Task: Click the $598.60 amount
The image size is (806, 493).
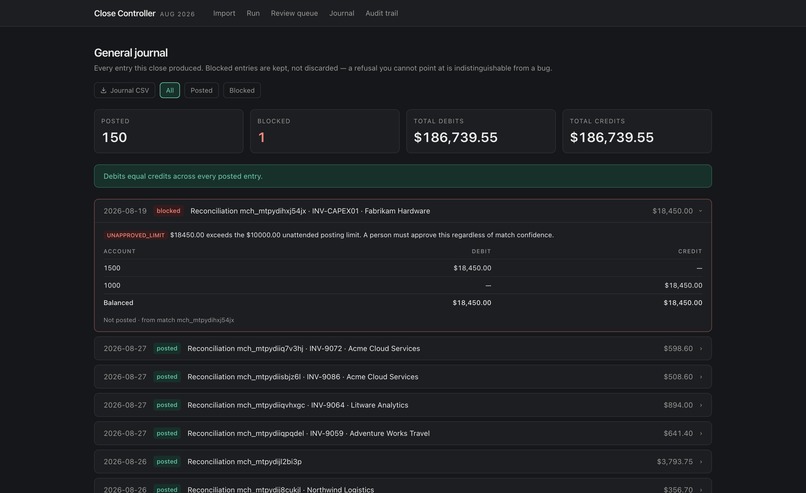Action: point(678,349)
